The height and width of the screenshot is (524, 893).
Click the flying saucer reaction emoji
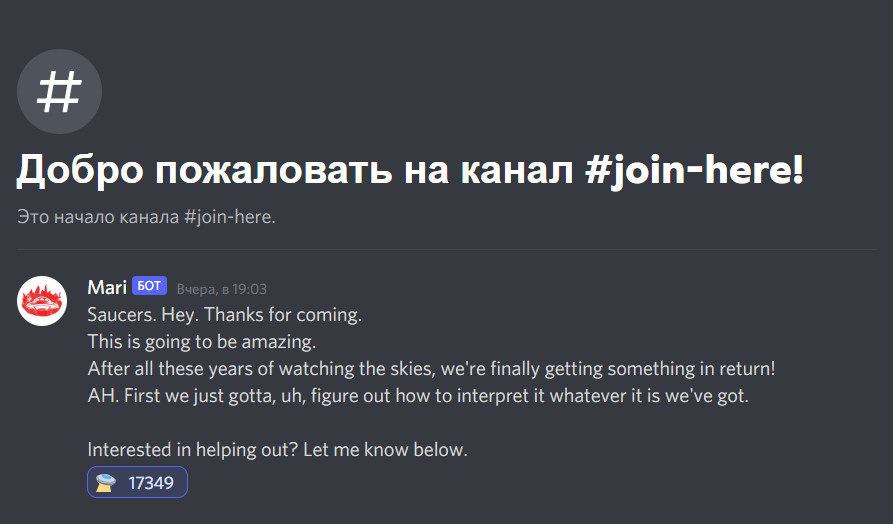[106, 483]
